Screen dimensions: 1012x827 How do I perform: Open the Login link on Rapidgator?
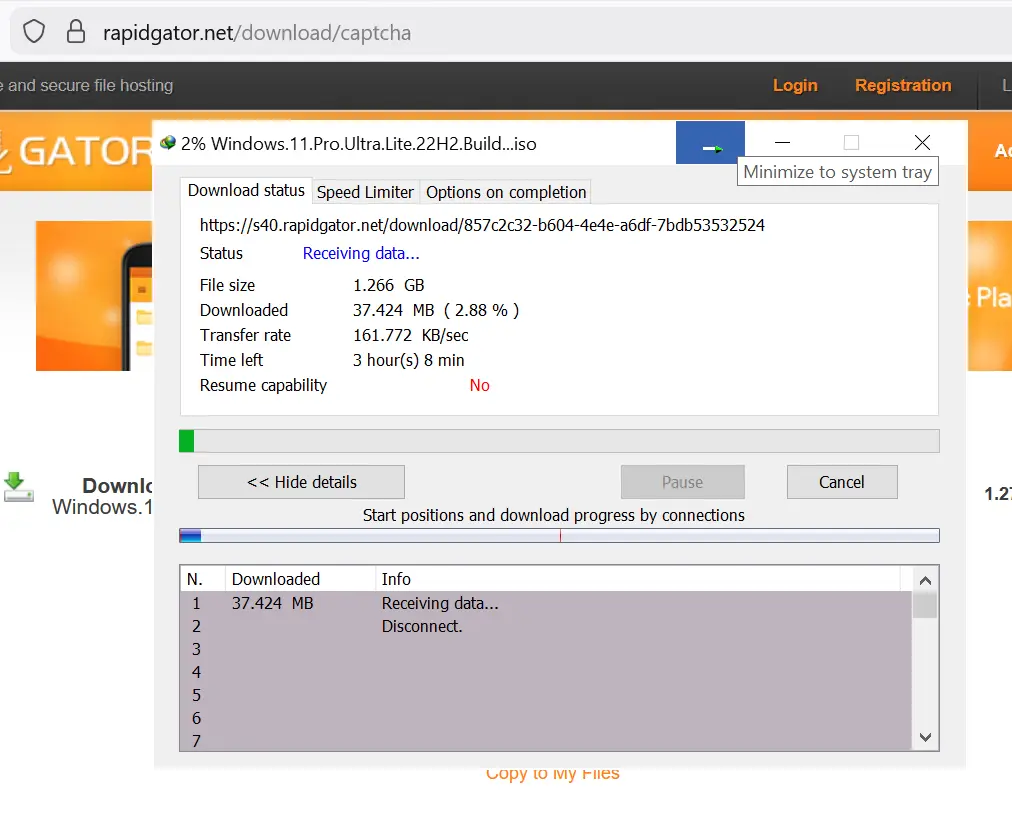pos(795,85)
